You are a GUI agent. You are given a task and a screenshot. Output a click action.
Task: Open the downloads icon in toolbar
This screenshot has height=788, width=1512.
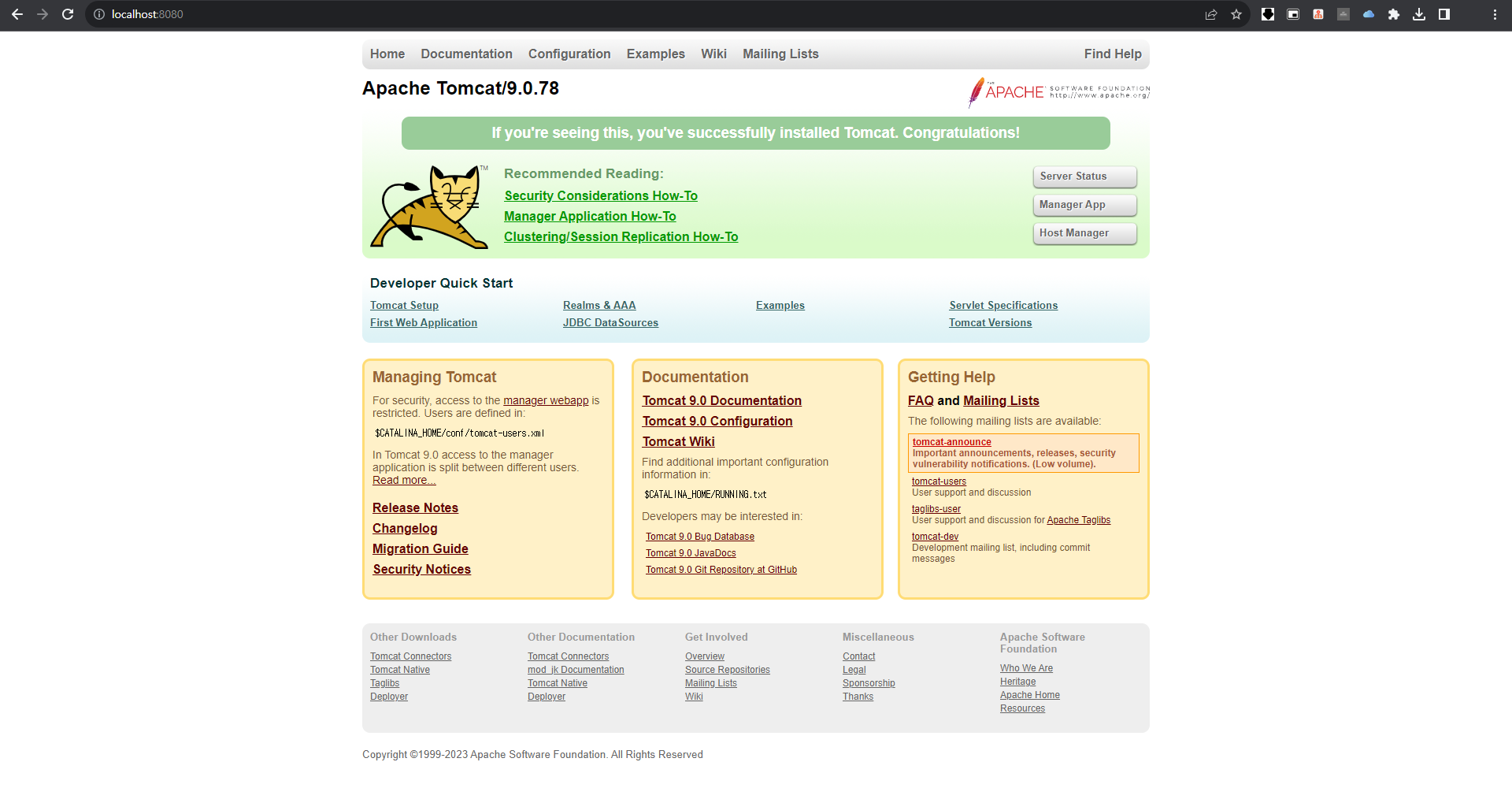pyautogui.click(x=1419, y=14)
